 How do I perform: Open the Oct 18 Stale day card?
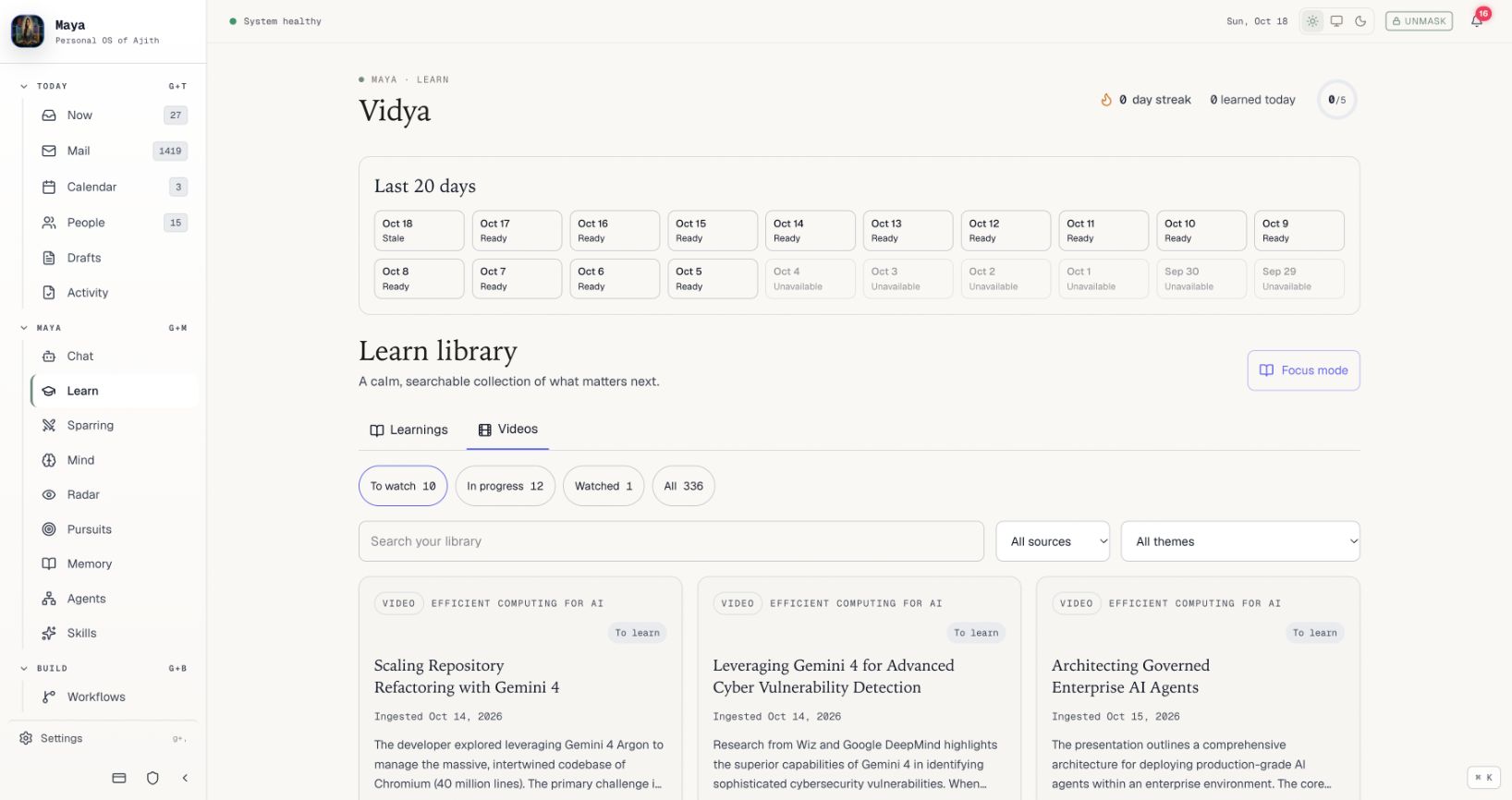click(419, 231)
